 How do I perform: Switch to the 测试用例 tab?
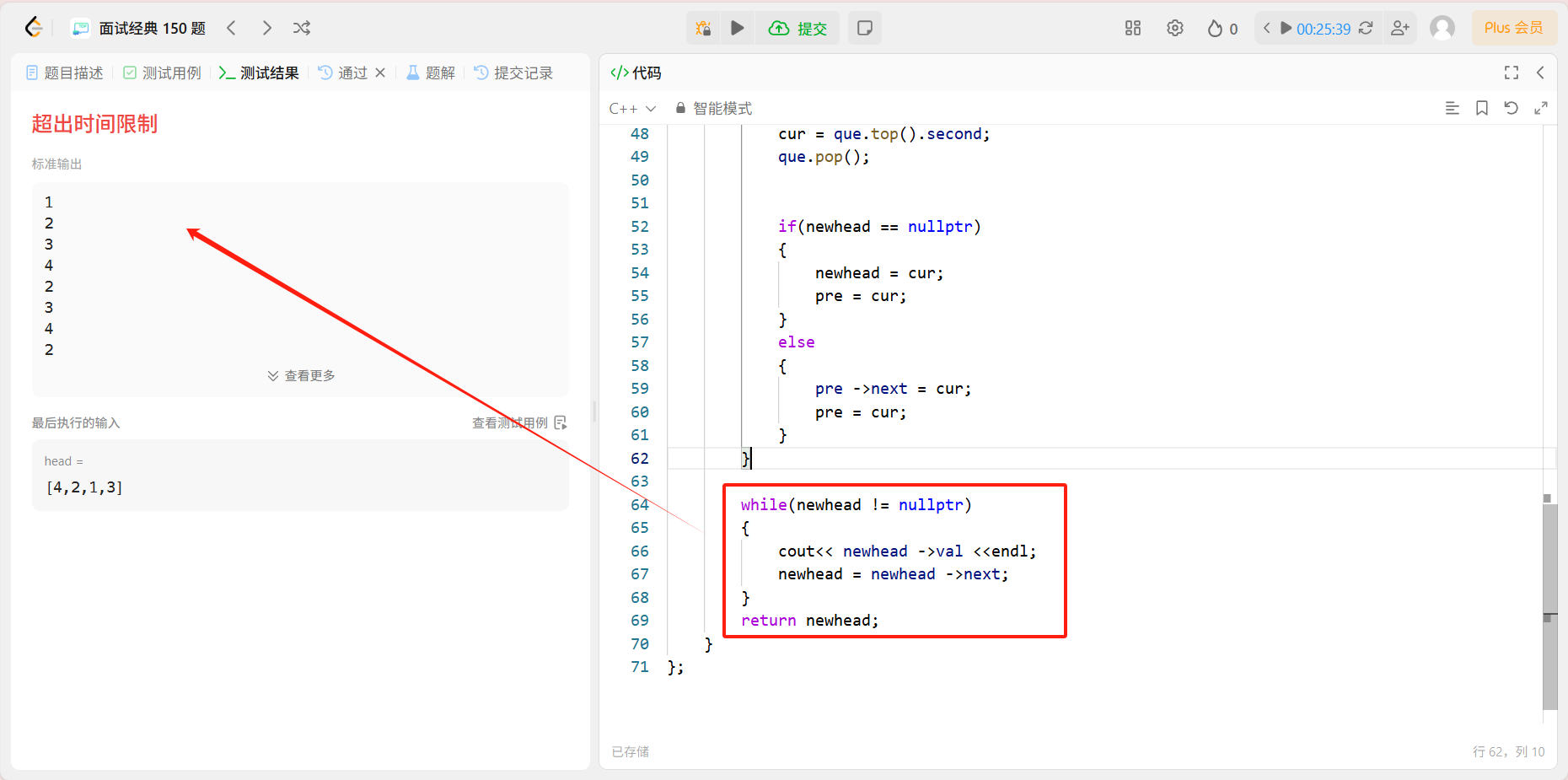pyautogui.click(x=163, y=73)
